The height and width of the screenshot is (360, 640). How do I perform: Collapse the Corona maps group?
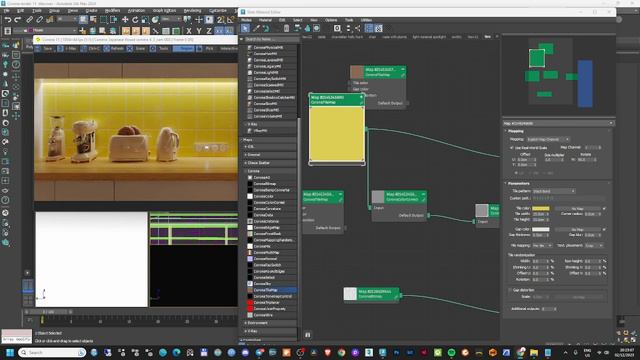[270, 171]
